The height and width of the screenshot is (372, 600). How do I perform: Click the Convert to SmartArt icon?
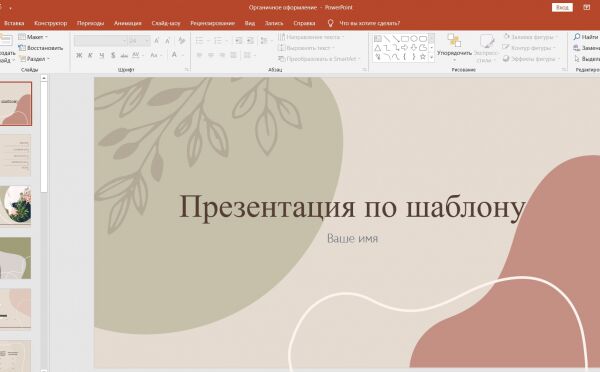(x=282, y=59)
